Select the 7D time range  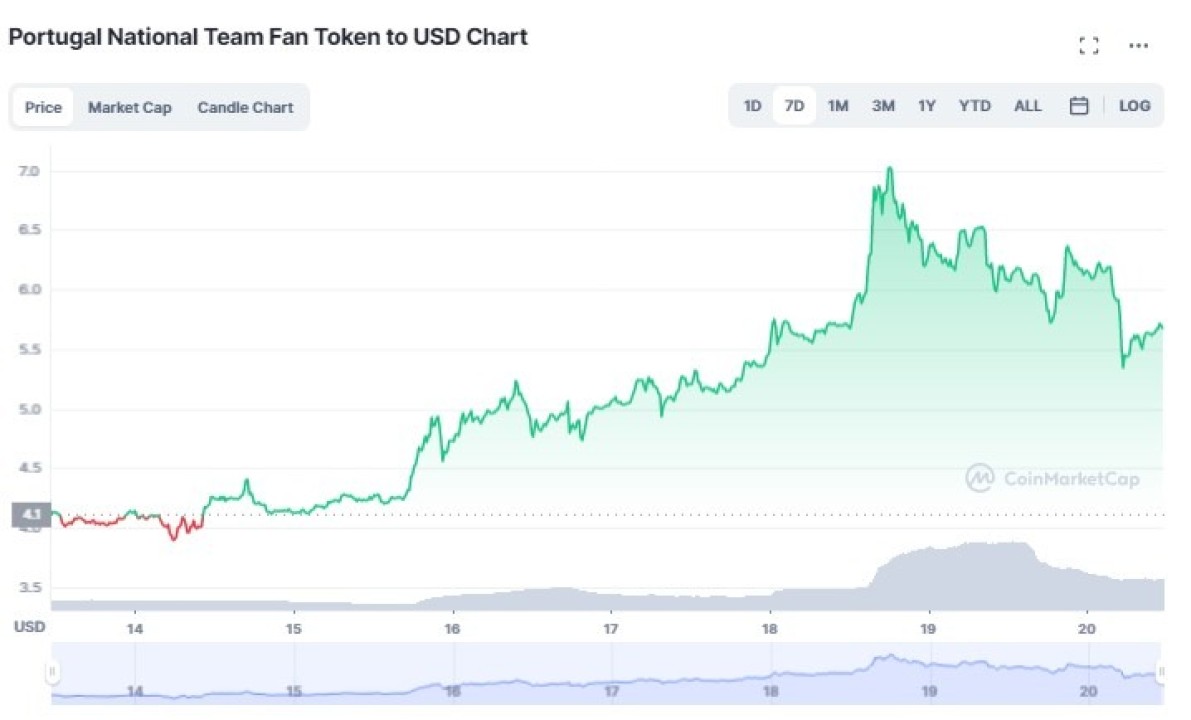(794, 106)
